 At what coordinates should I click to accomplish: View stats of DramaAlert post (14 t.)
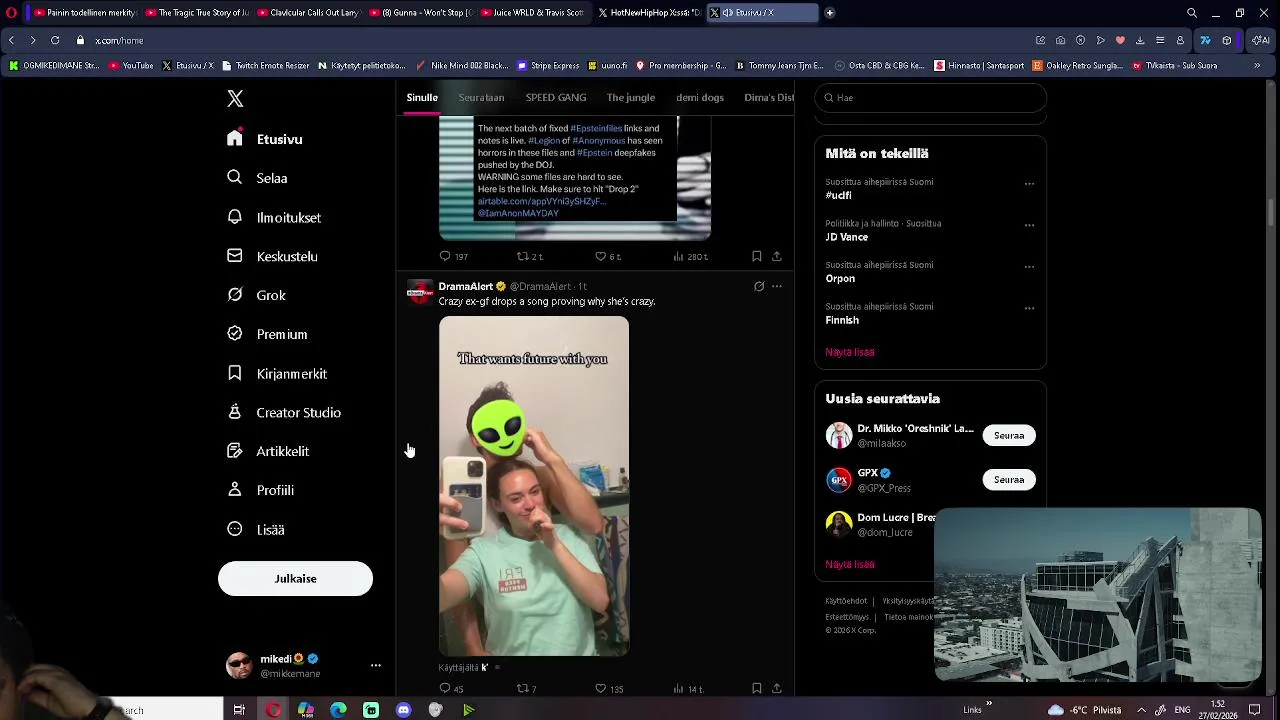[689, 688]
